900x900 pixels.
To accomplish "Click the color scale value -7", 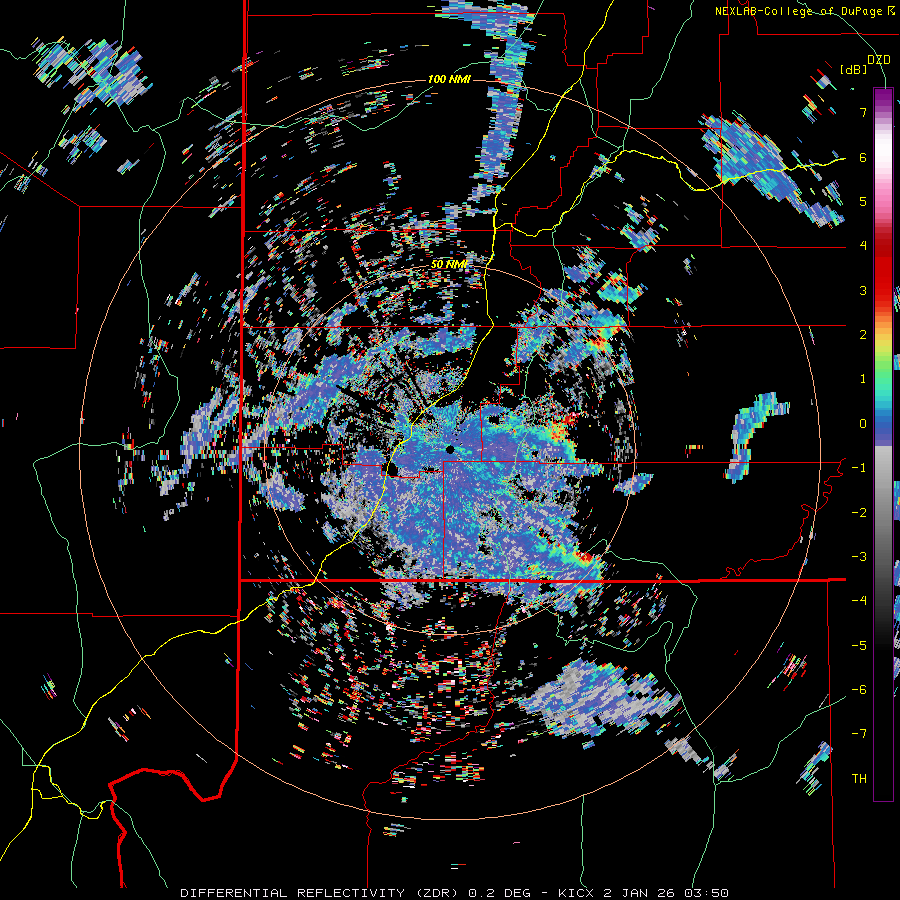I will point(859,733).
